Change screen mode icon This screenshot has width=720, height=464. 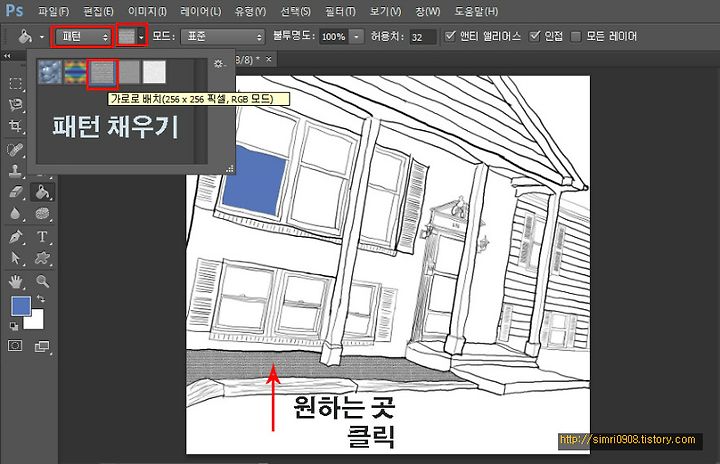(x=42, y=346)
